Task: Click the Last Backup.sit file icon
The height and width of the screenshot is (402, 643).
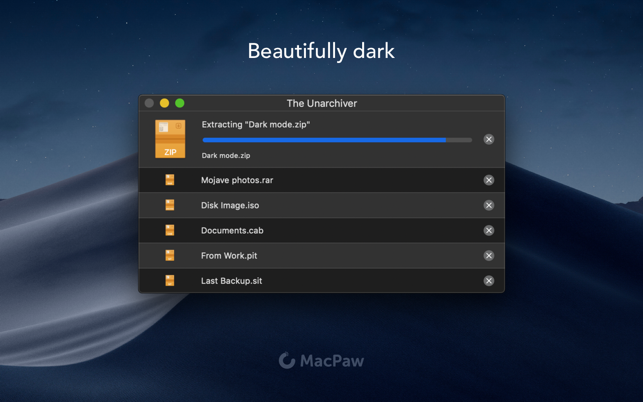Action: [x=170, y=280]
